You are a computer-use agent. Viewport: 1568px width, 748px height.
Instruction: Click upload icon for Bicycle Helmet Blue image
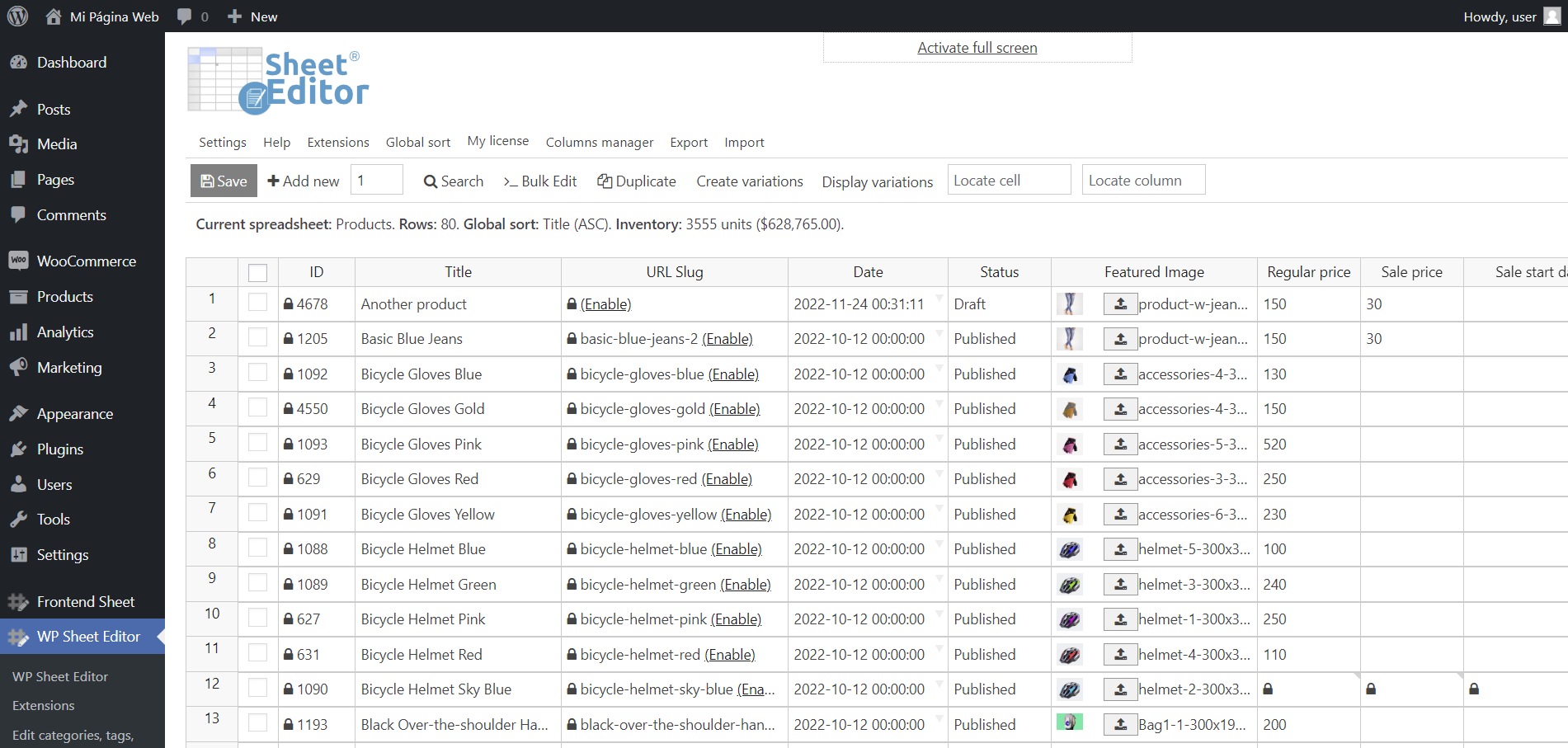pos(1120,549)
